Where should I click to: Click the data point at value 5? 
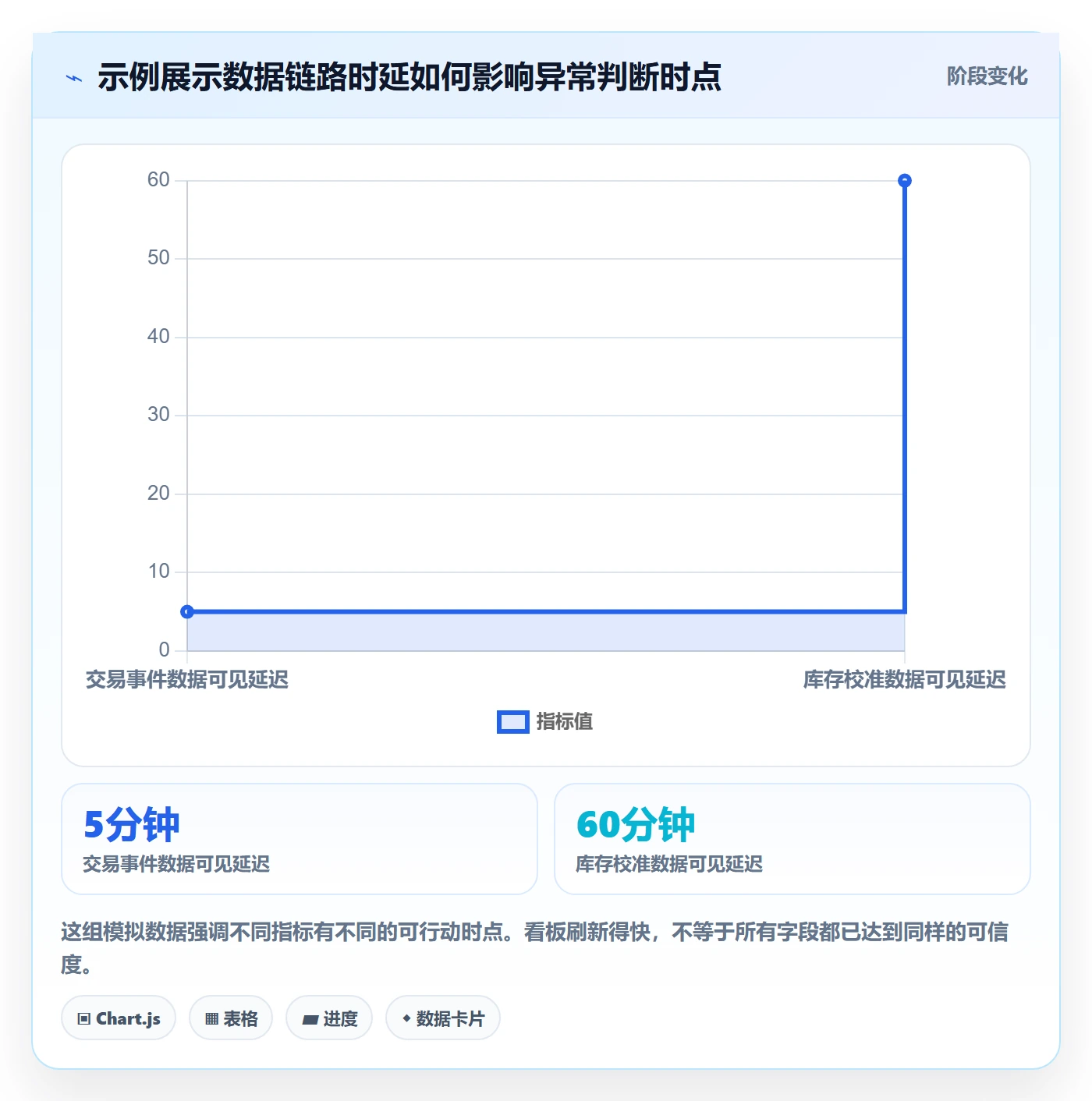tap(187, 611)
